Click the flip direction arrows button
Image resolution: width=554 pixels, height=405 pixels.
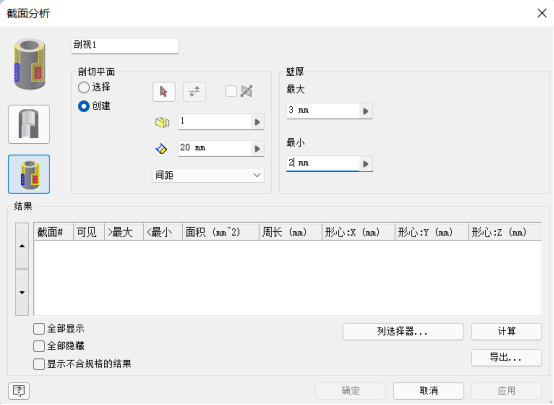click(194, 92)
